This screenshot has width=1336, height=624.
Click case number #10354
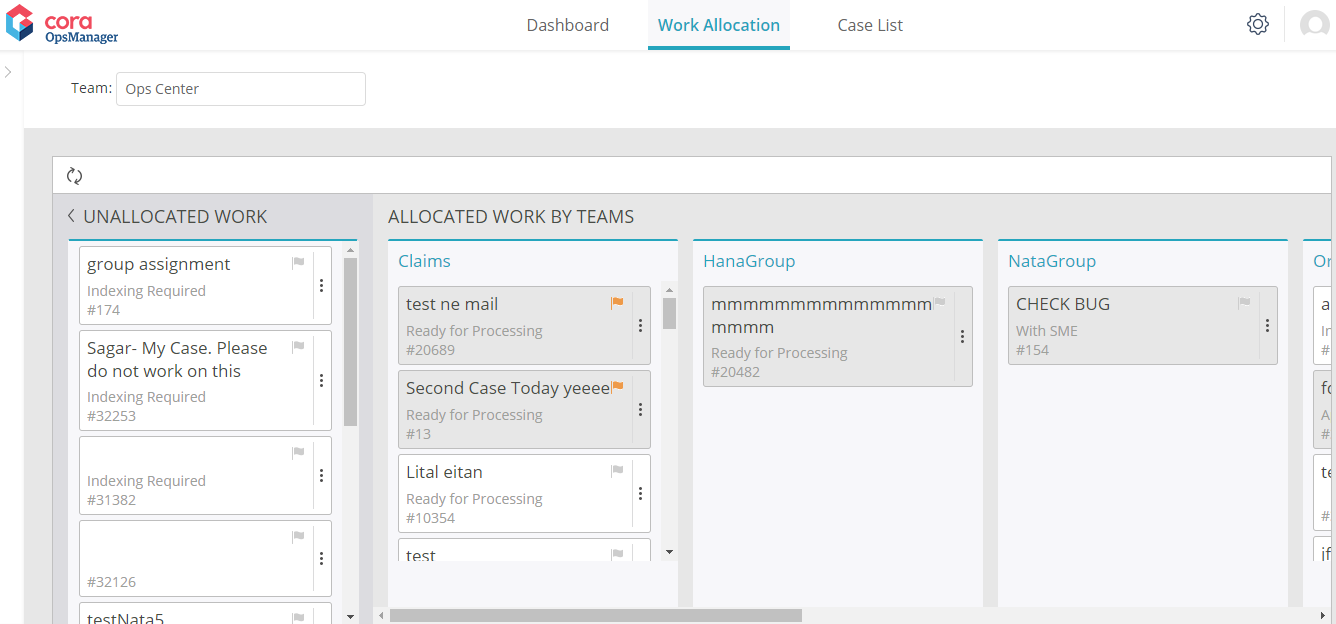[x=430, y=518]
